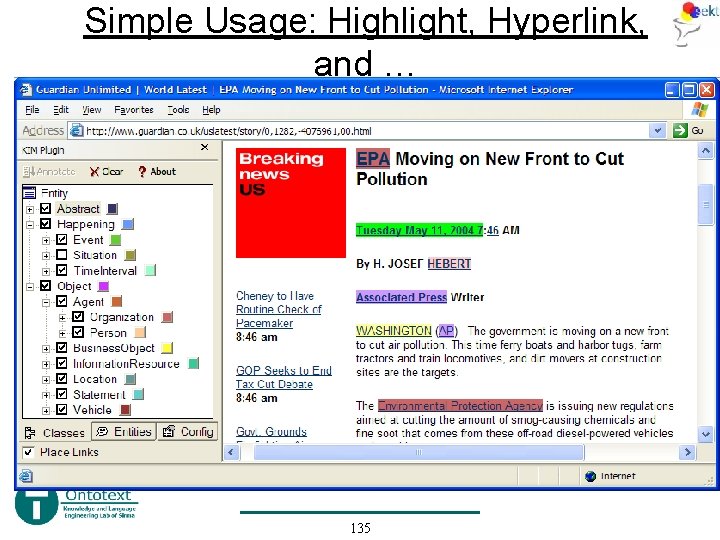Click the Clear button with red X
Image resolution: width=720 pixels, height=540 pixels.
[107, 171]
